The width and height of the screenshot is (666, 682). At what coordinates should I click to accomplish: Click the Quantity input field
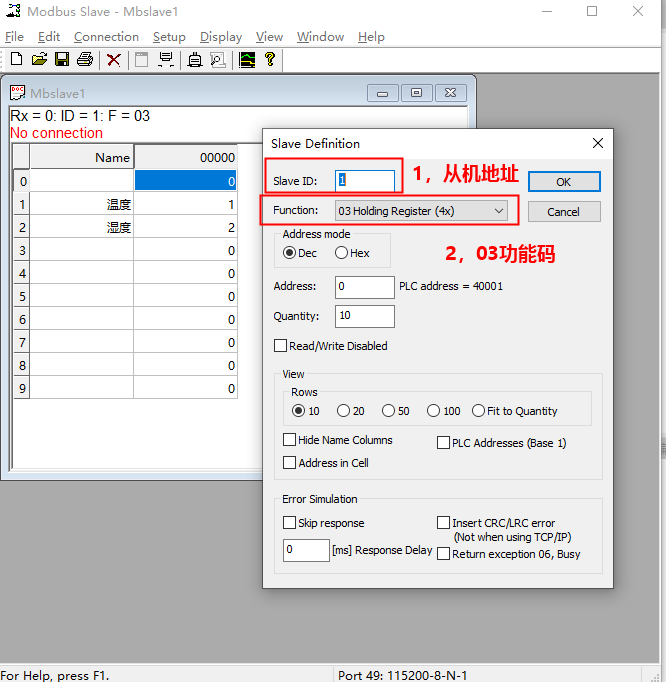tap(365, 316)
